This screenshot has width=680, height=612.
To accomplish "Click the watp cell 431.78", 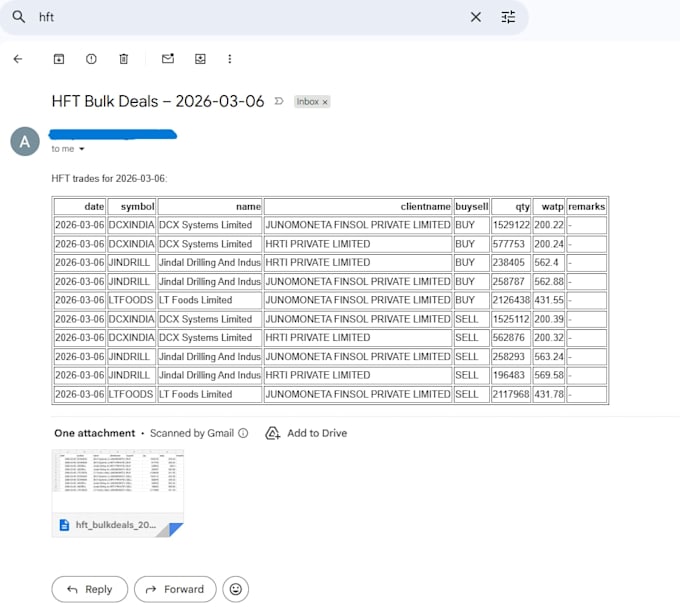I will [549, 394].
